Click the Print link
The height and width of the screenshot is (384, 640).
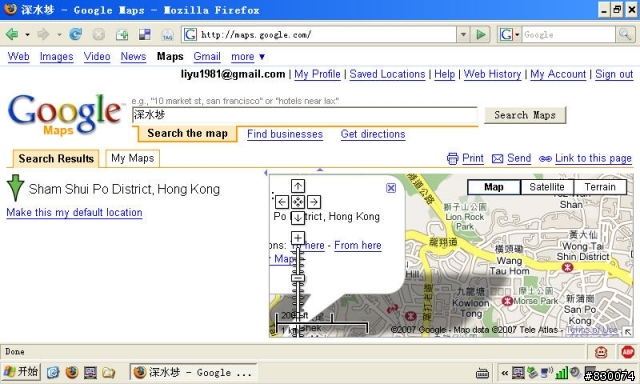(x=473, y=158)
